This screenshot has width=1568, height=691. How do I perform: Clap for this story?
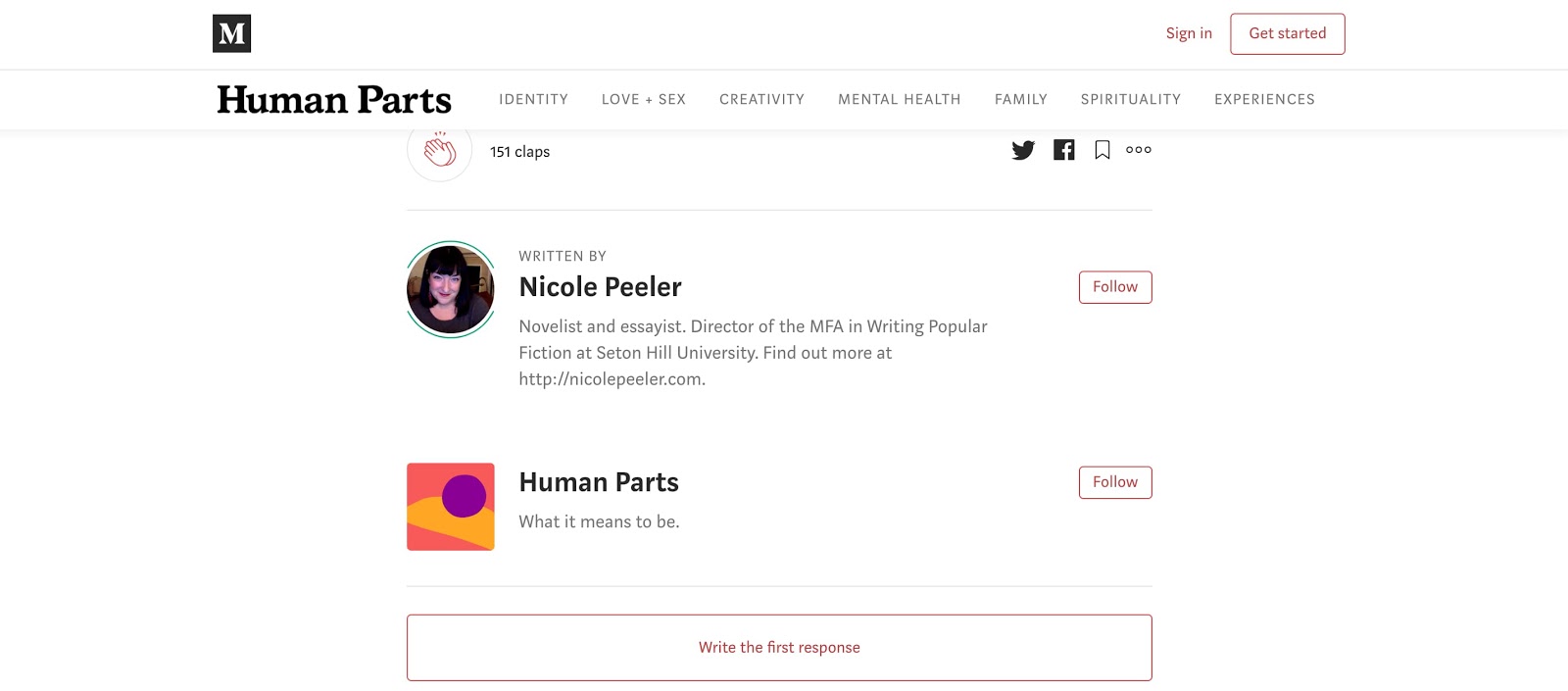tap(440, 152)
